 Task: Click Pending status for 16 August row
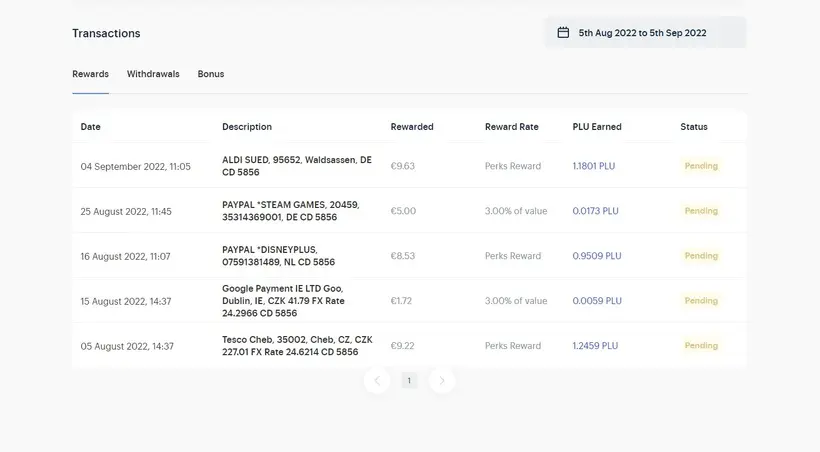(701, 256)
